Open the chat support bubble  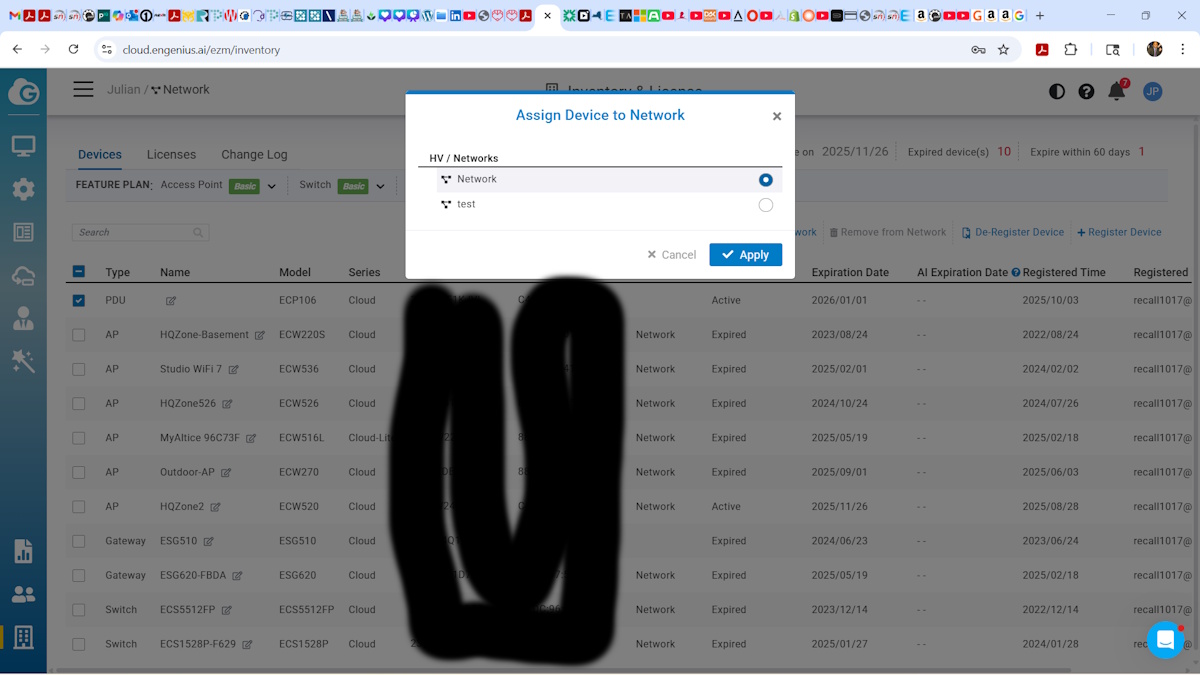tap(1165, 639)
